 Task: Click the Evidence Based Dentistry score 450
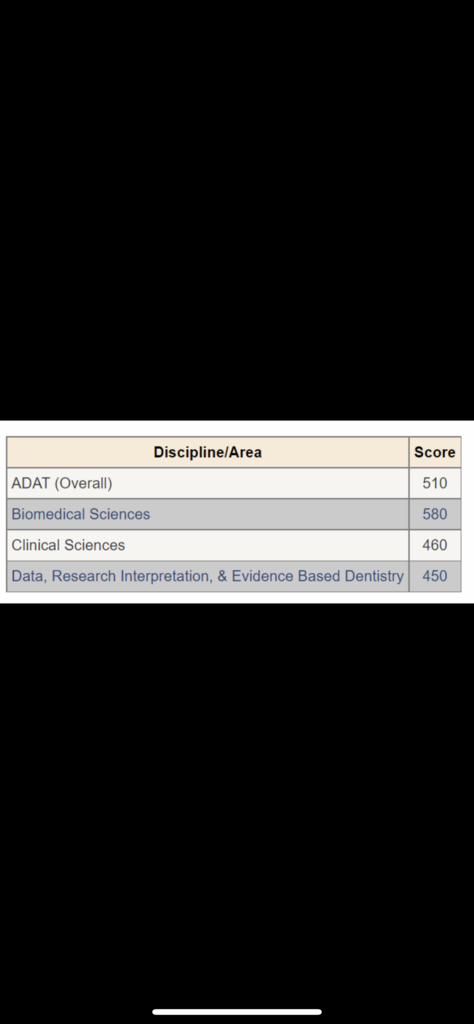click(435, 576)
